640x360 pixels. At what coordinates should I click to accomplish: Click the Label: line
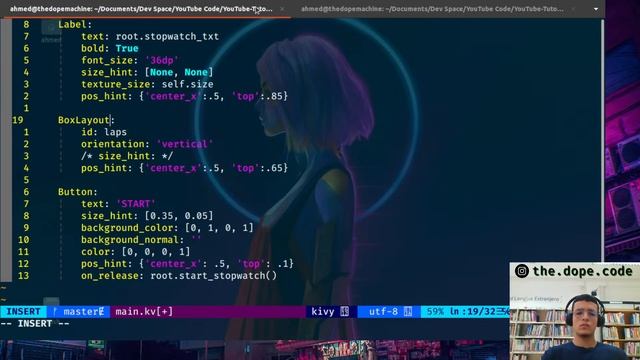(75, 24)
